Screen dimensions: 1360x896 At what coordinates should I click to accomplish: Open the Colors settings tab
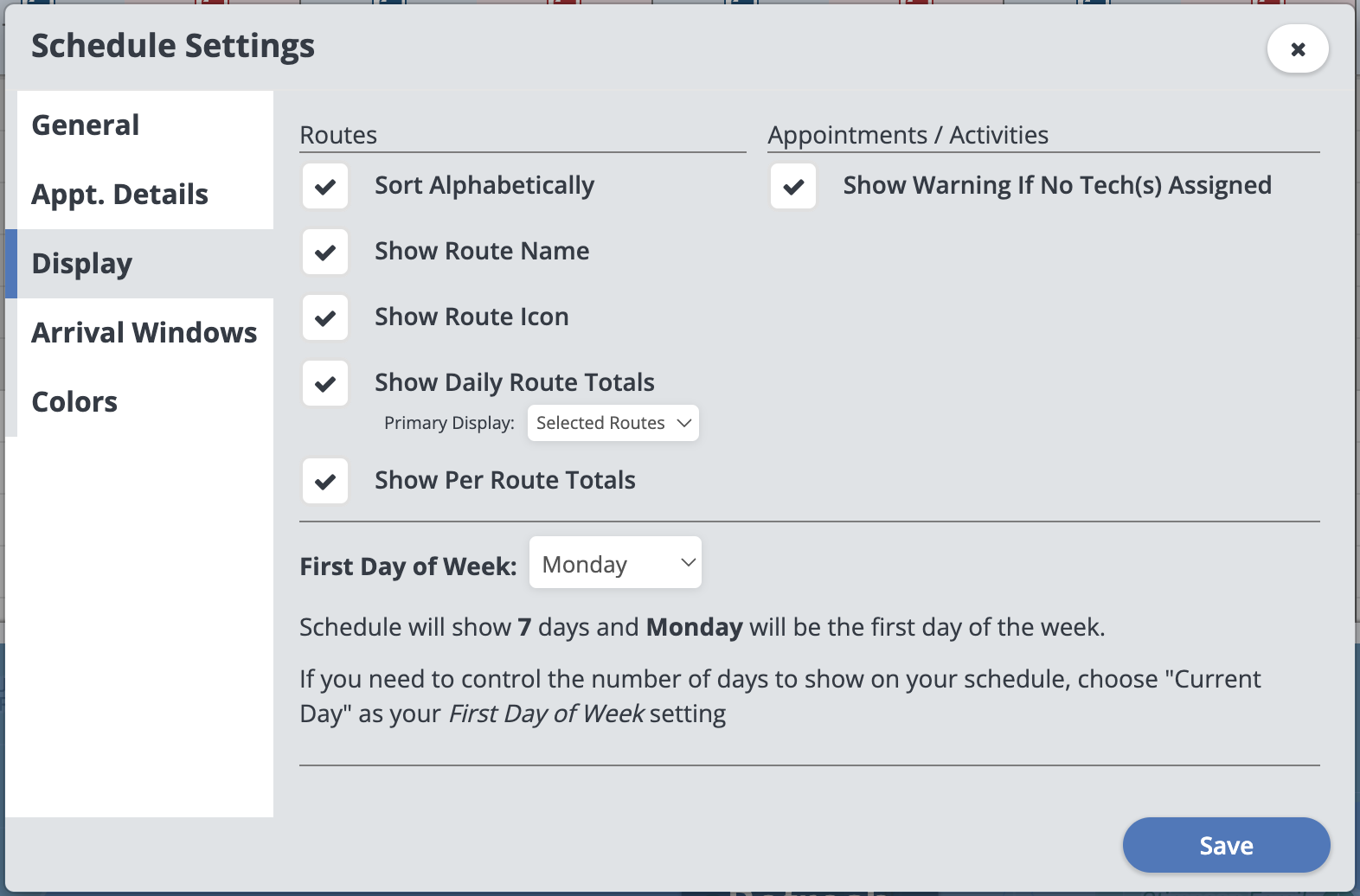point(74,402)
